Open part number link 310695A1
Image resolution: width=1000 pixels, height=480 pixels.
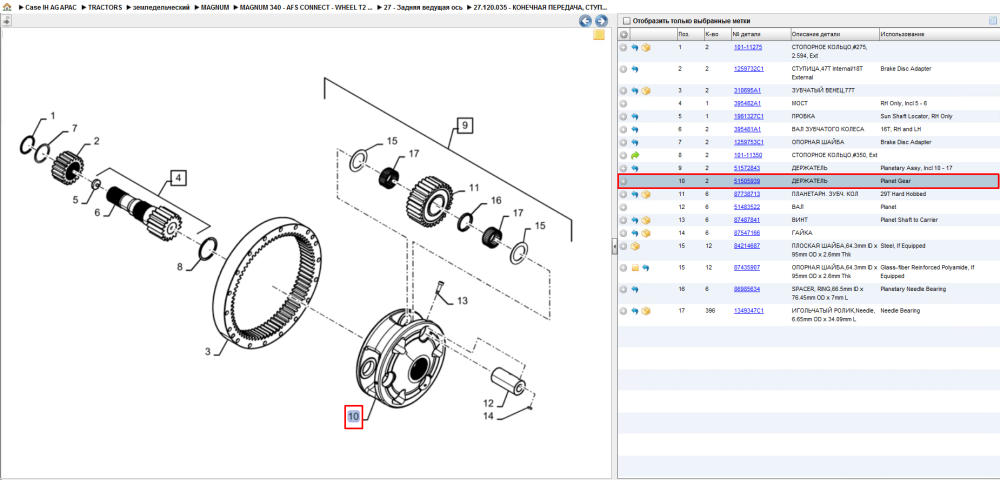(747, 91)
